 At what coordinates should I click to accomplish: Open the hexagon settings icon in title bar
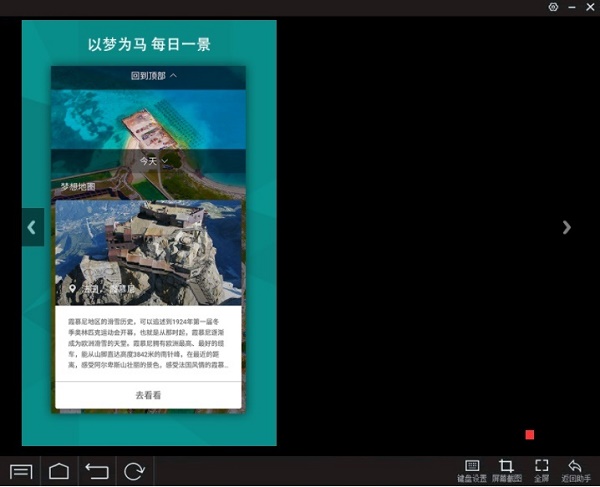pos(553,7)
